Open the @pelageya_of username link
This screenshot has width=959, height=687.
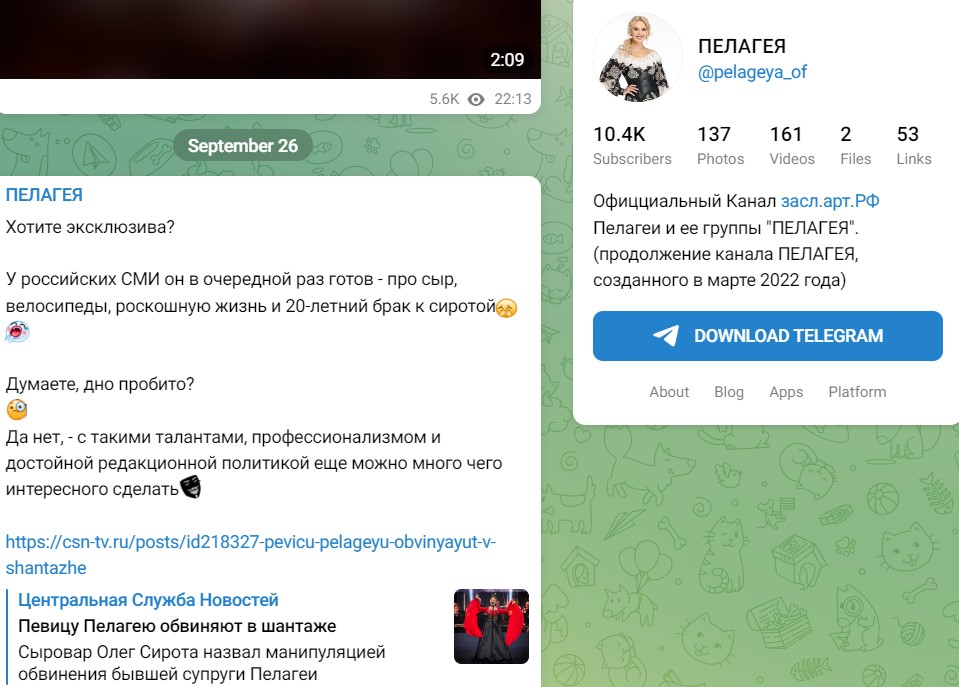(x=752, y=72)
